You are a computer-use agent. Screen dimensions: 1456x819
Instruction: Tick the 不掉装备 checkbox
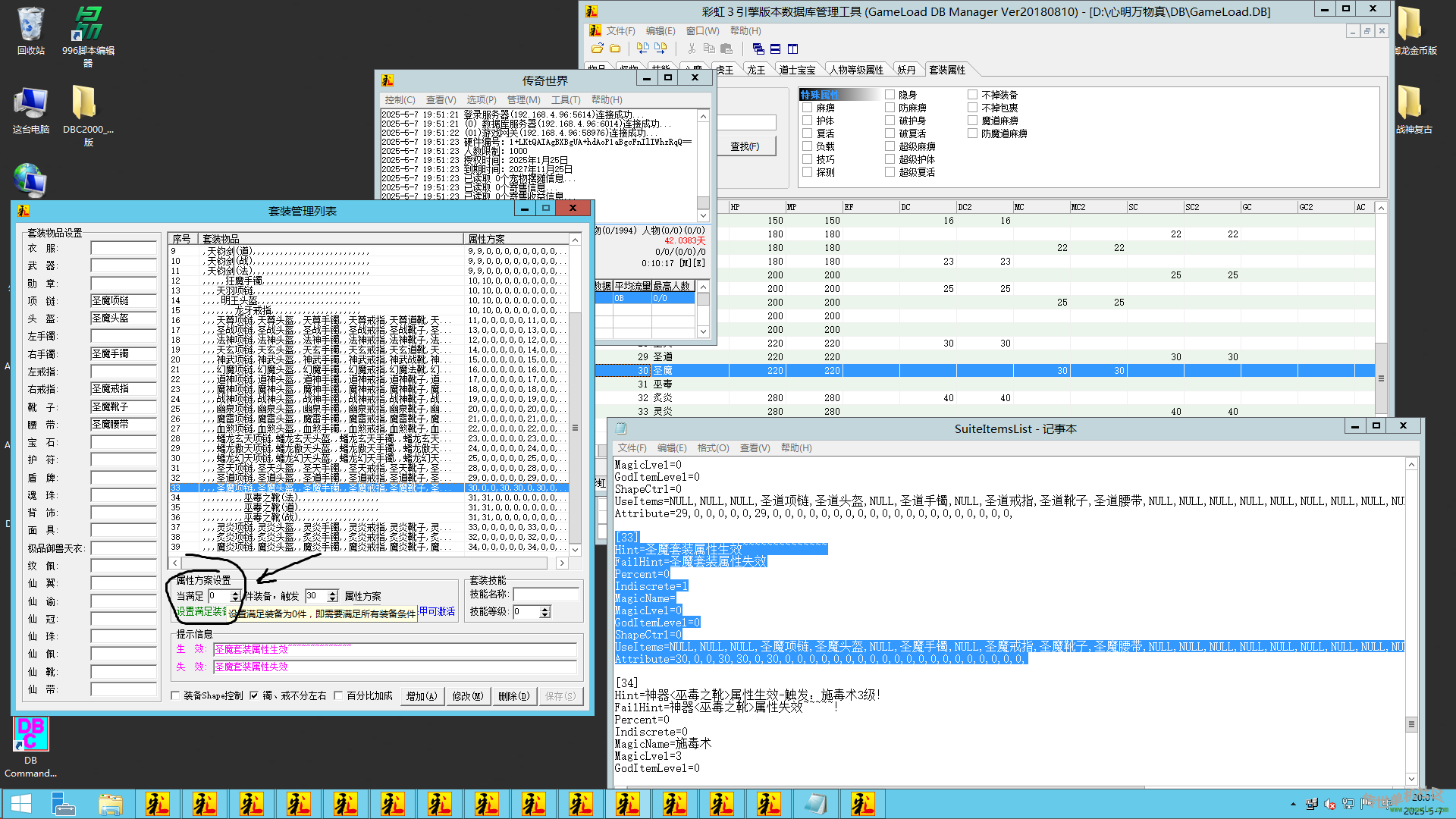[973, 95]
